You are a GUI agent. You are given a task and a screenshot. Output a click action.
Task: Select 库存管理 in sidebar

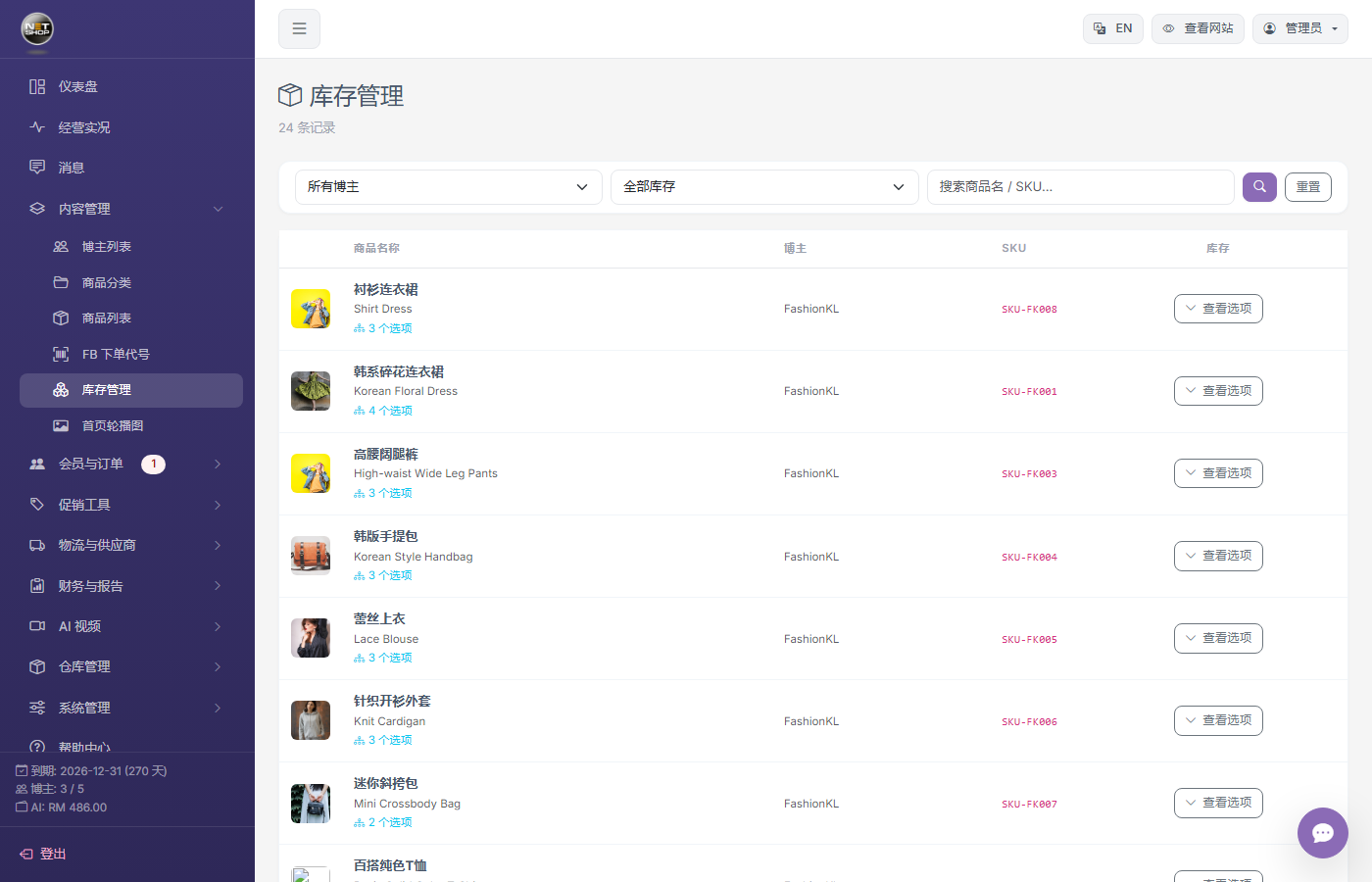[131, 390]
